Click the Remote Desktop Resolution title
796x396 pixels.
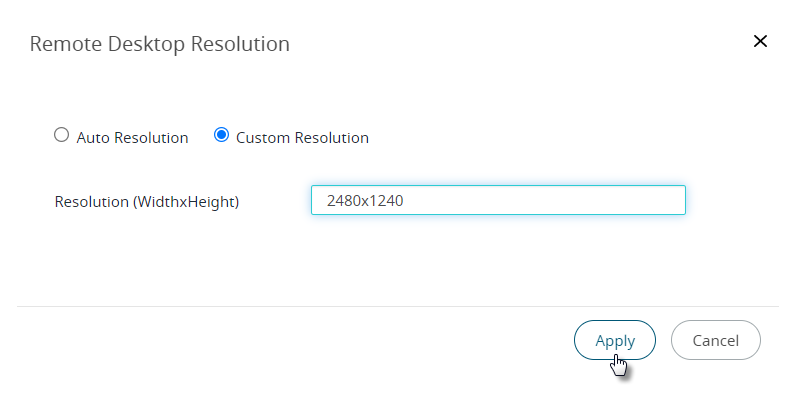[x=159, y=44]
